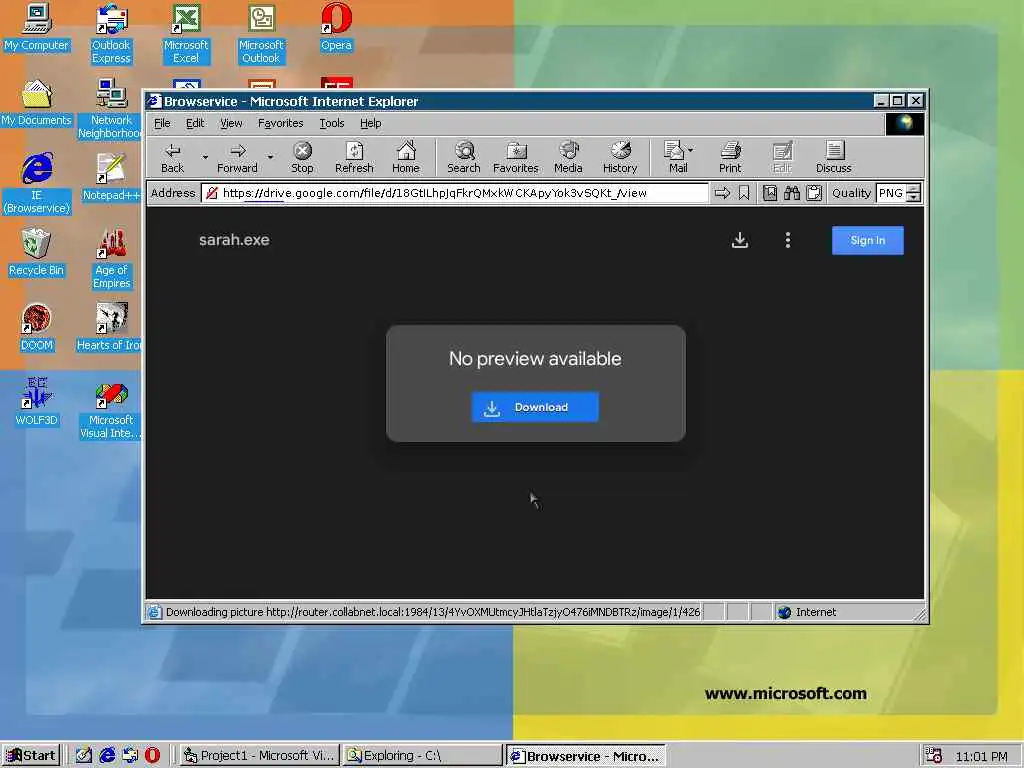The width and height of the screenshot is (1024, 768).
Task: Go back with the Back toolbar button
Action: (x=172, y=157)
